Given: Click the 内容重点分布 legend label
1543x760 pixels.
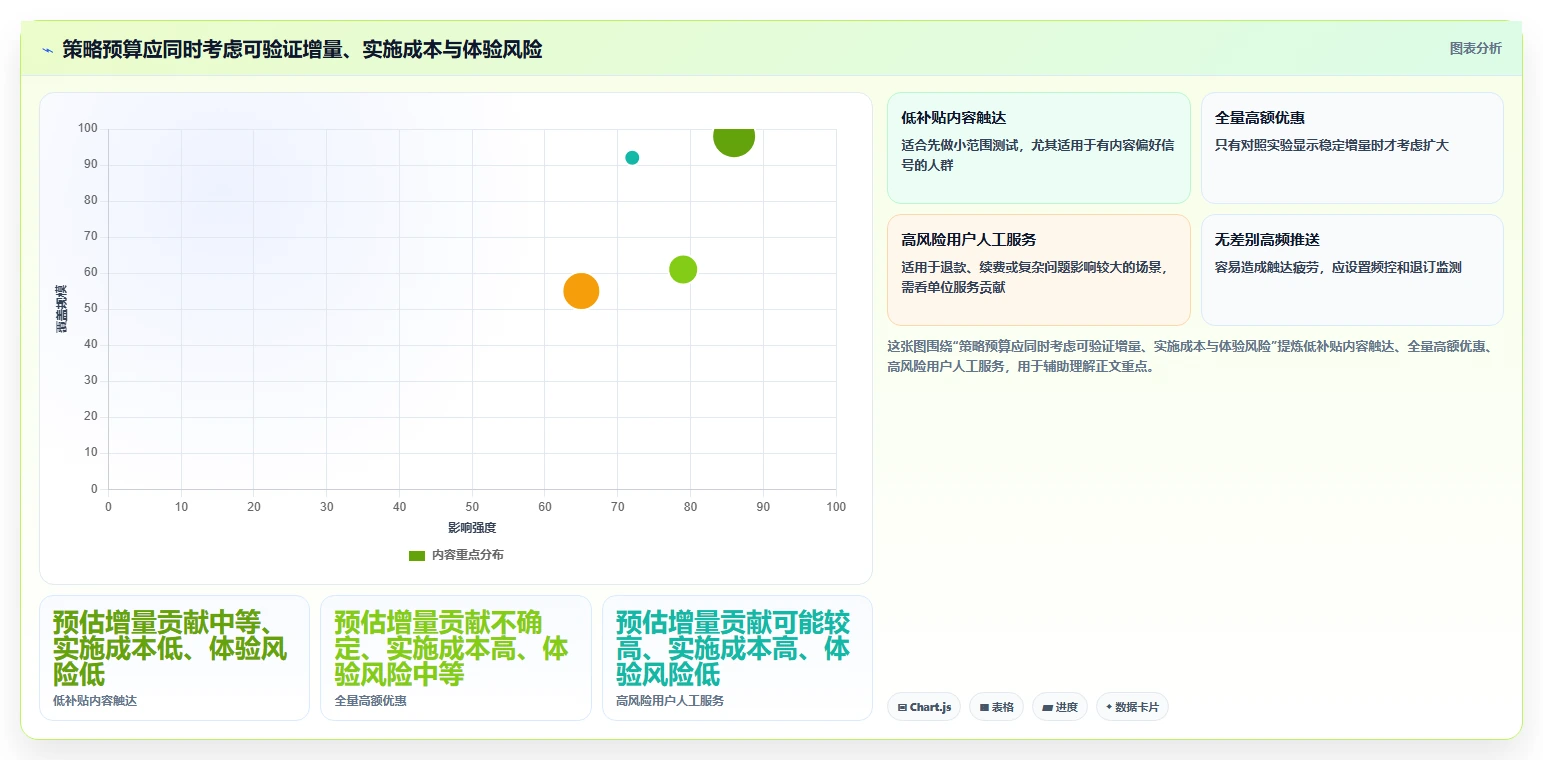Looking at the screenshot, I should point(468,555).
